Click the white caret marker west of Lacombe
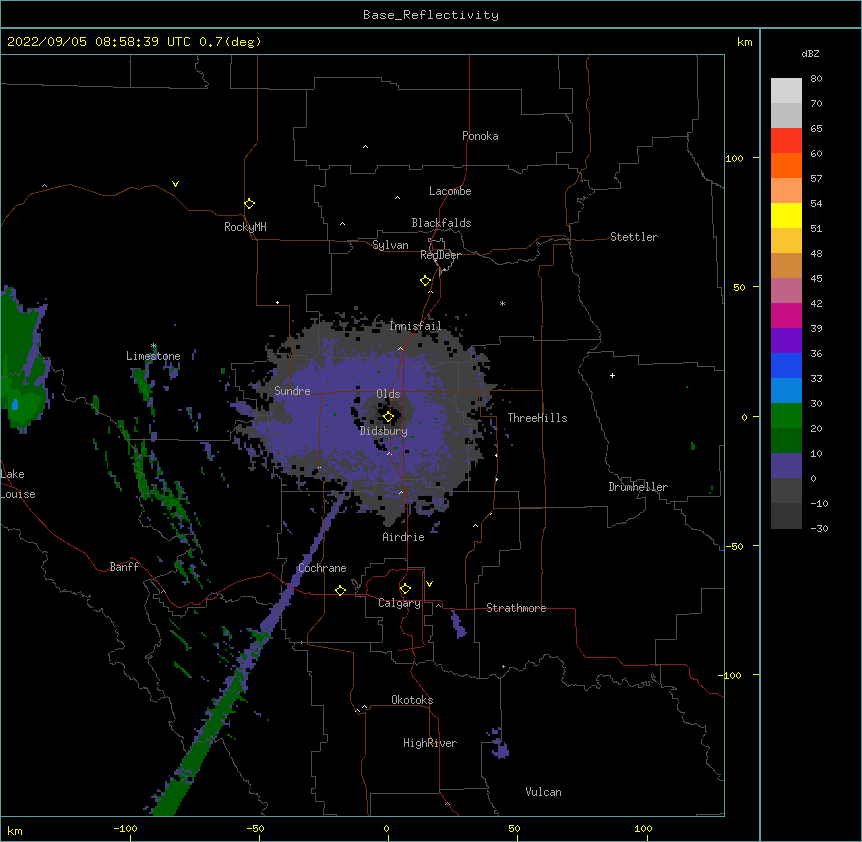This screenshot has height=842, width=862. [397, 197]
